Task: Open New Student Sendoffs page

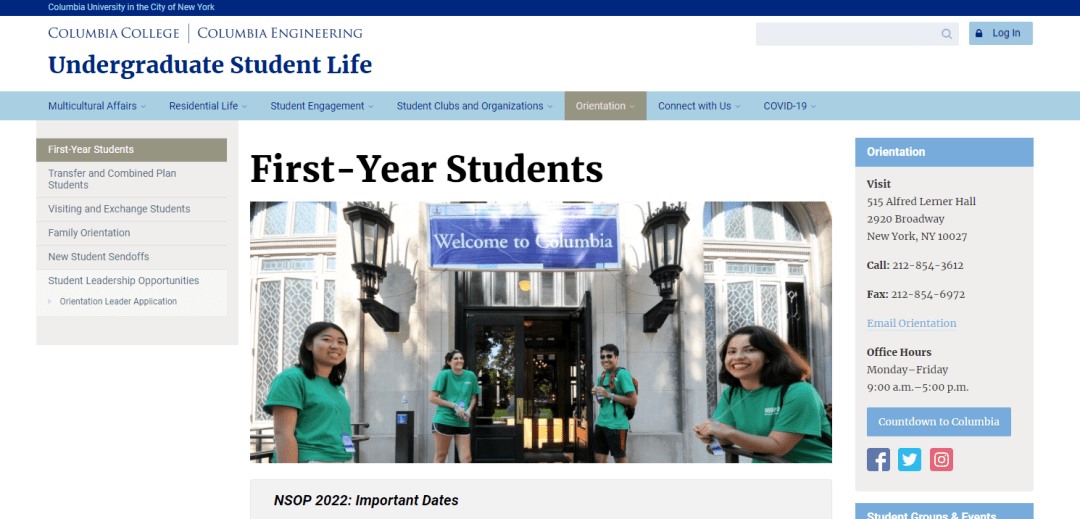Action: point(132,257)
